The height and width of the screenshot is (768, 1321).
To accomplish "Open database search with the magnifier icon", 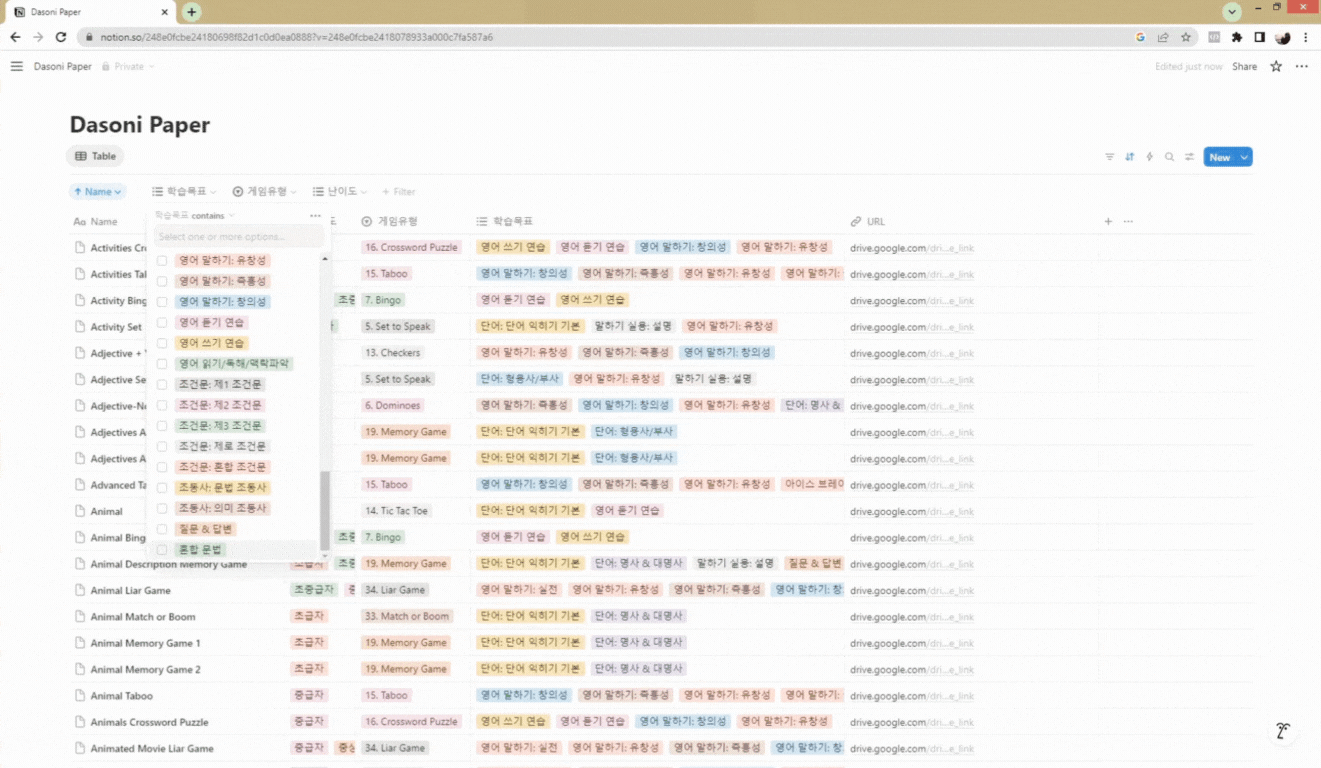I will (x=1169, y=157).
